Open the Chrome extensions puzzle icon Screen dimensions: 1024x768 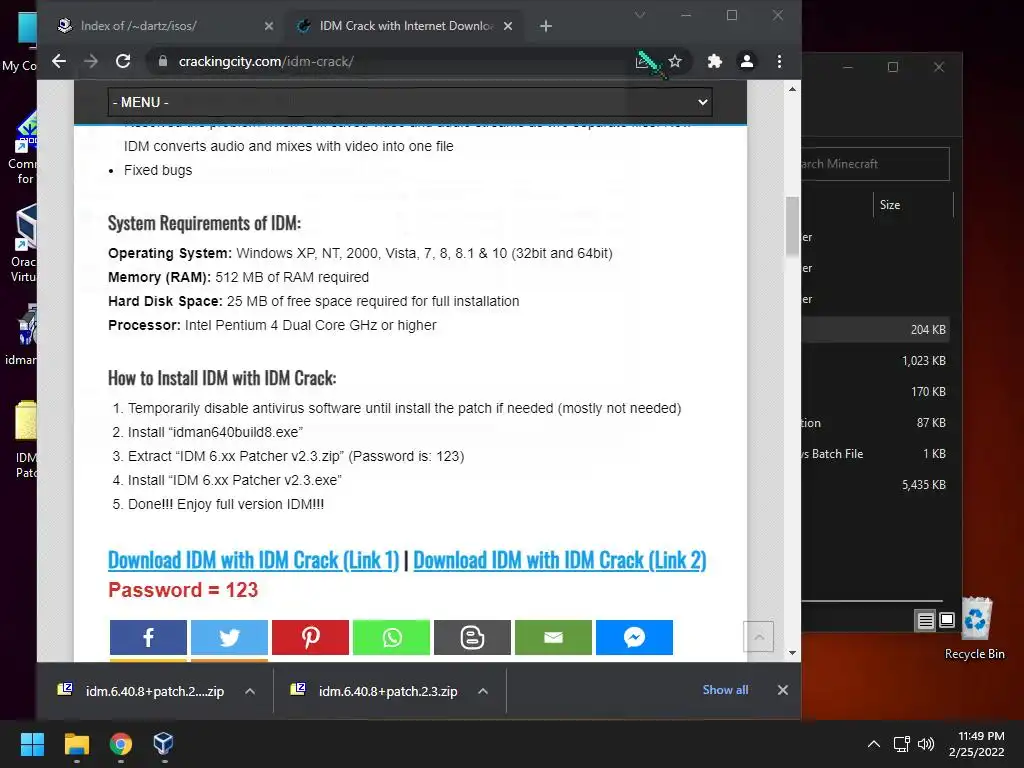[x=714, y=61]
